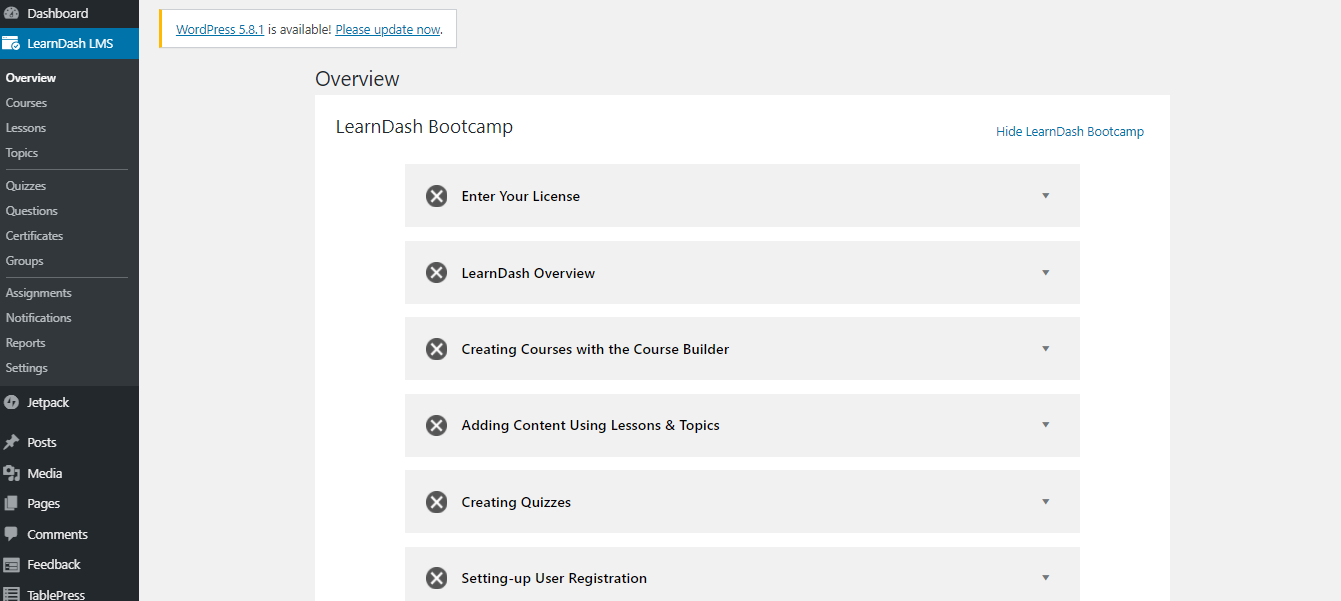Expand the Setting-up User Registration arrow
Screen dimensions: 1341x601
pos(1046,578)
